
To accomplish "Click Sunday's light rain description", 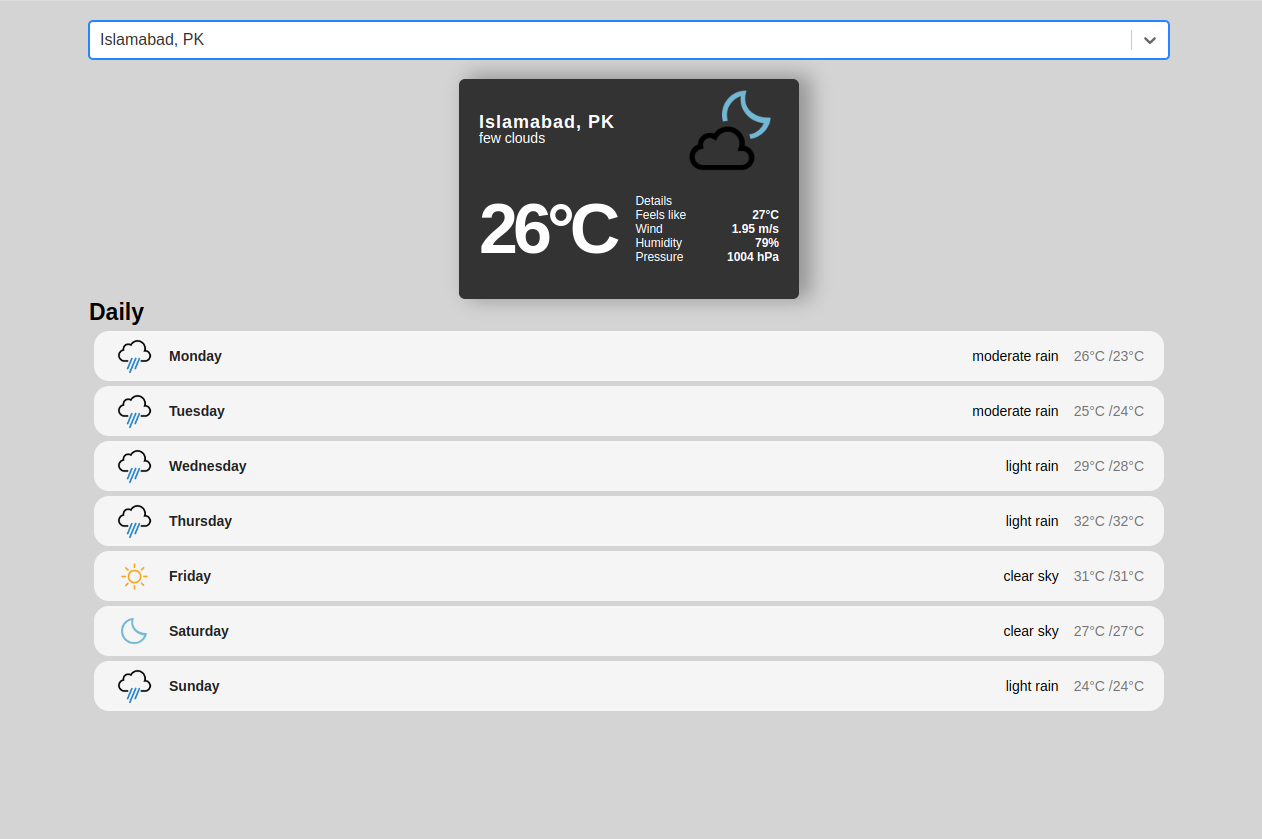I will (x=1032, y=686).
